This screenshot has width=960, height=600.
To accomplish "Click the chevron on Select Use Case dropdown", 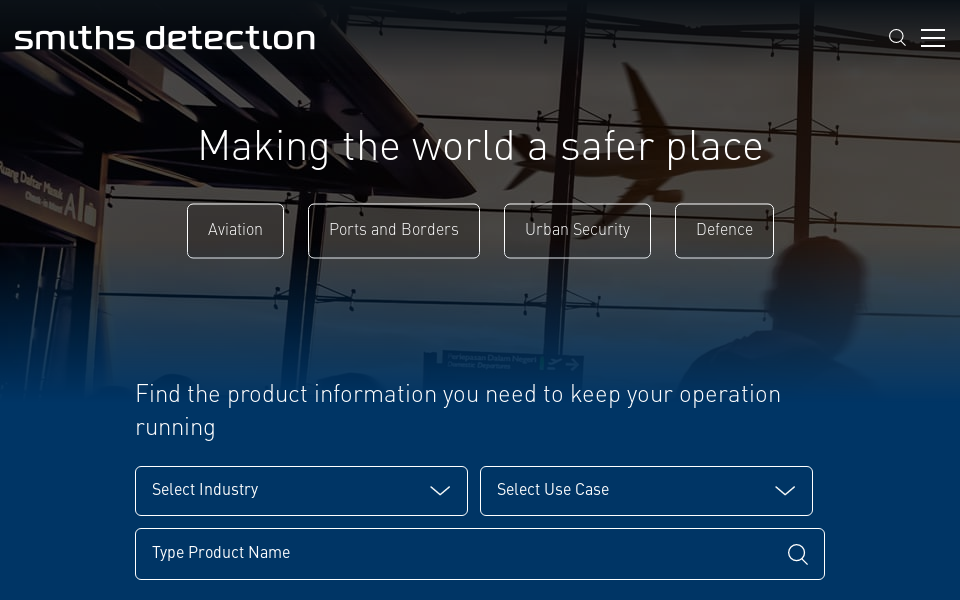I will coord(785,491).
